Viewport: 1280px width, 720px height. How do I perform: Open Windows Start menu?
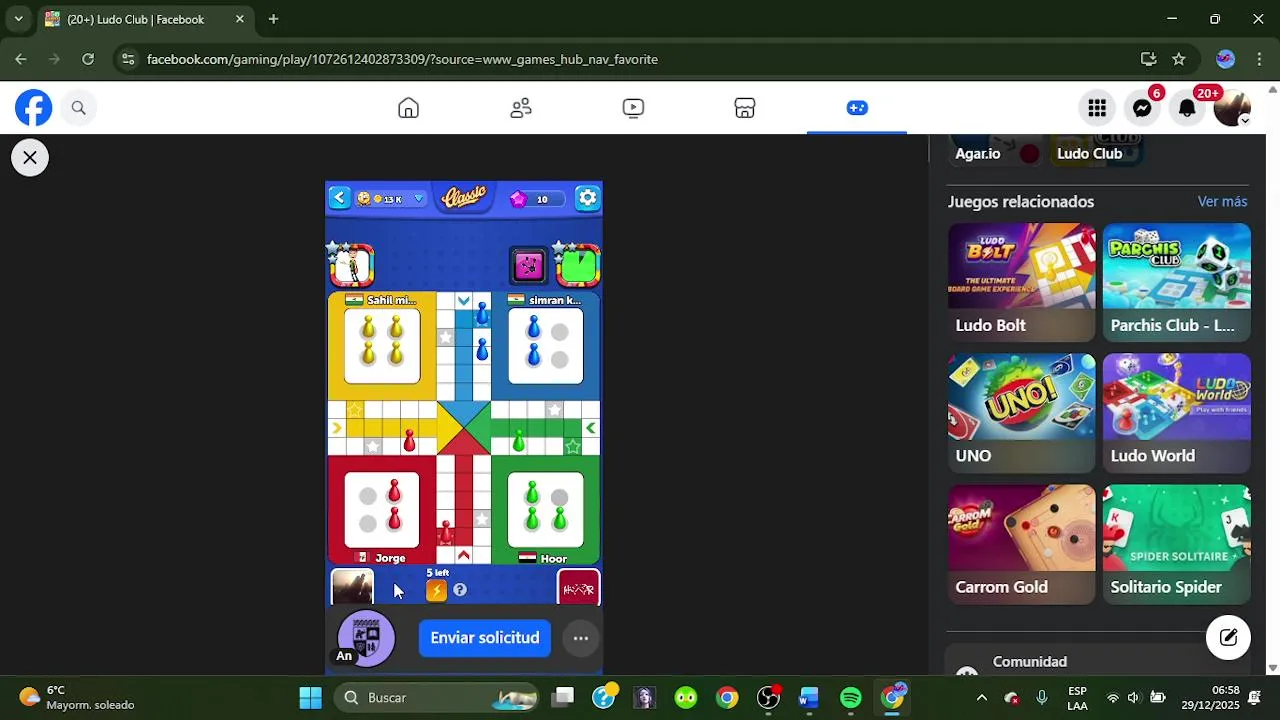click(310, 697)
